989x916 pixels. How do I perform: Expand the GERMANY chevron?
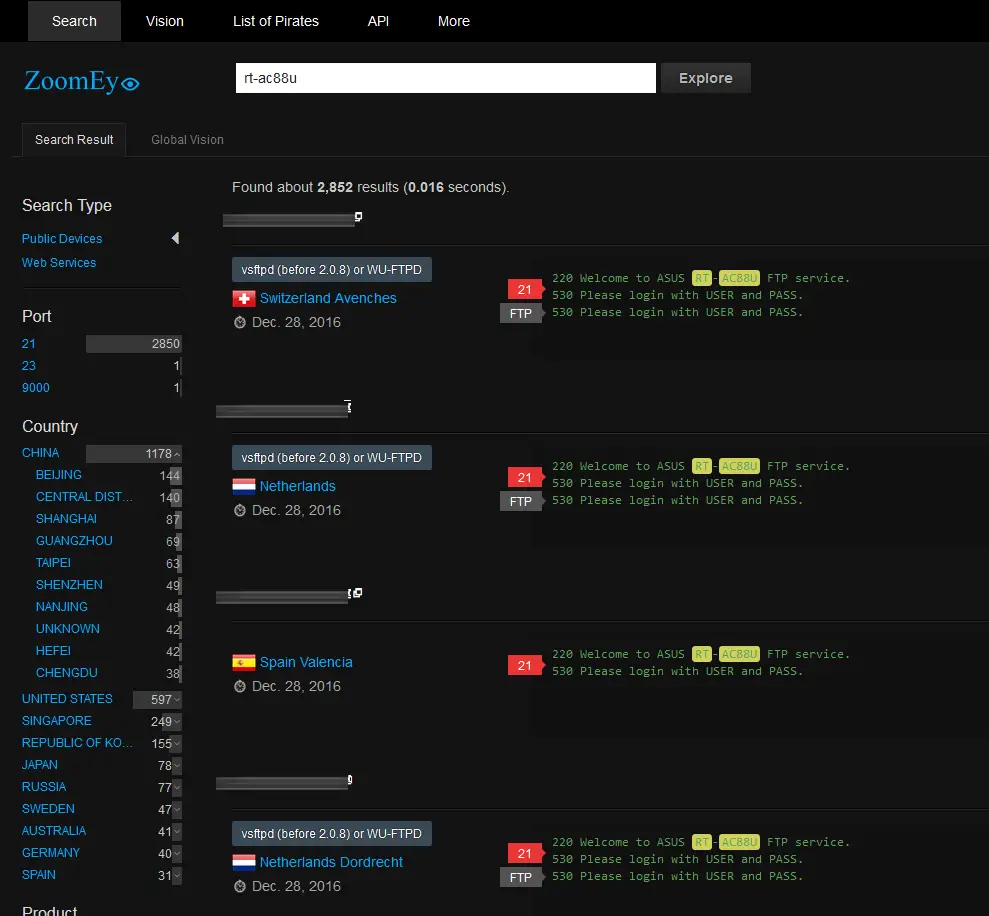[x=177, y=854]
